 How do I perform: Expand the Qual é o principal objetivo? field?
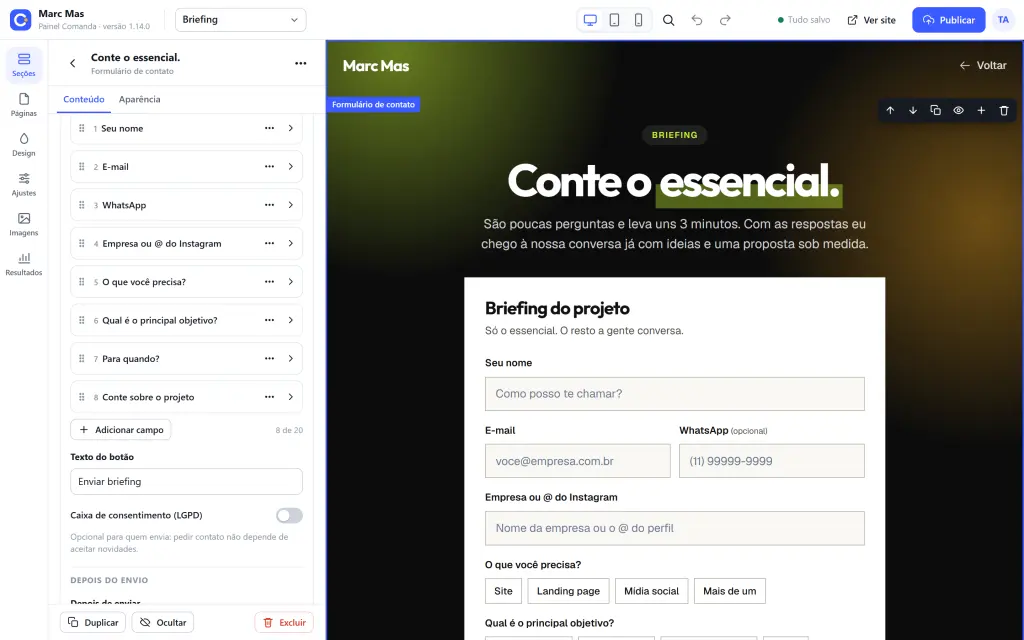pos(291,320)
